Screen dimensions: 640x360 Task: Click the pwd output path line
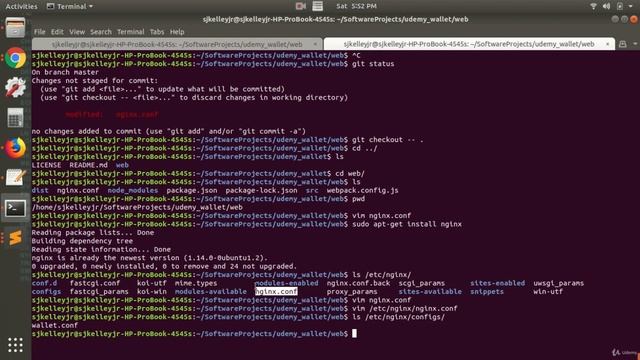point(137,207)
